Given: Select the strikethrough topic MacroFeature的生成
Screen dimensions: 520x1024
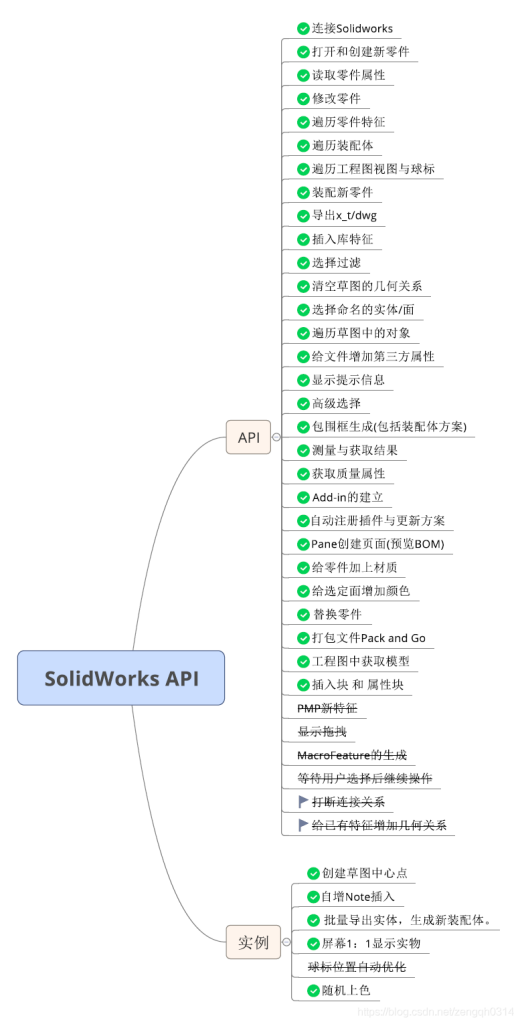Looking at the screenshot, I should (x=352, y=755).
